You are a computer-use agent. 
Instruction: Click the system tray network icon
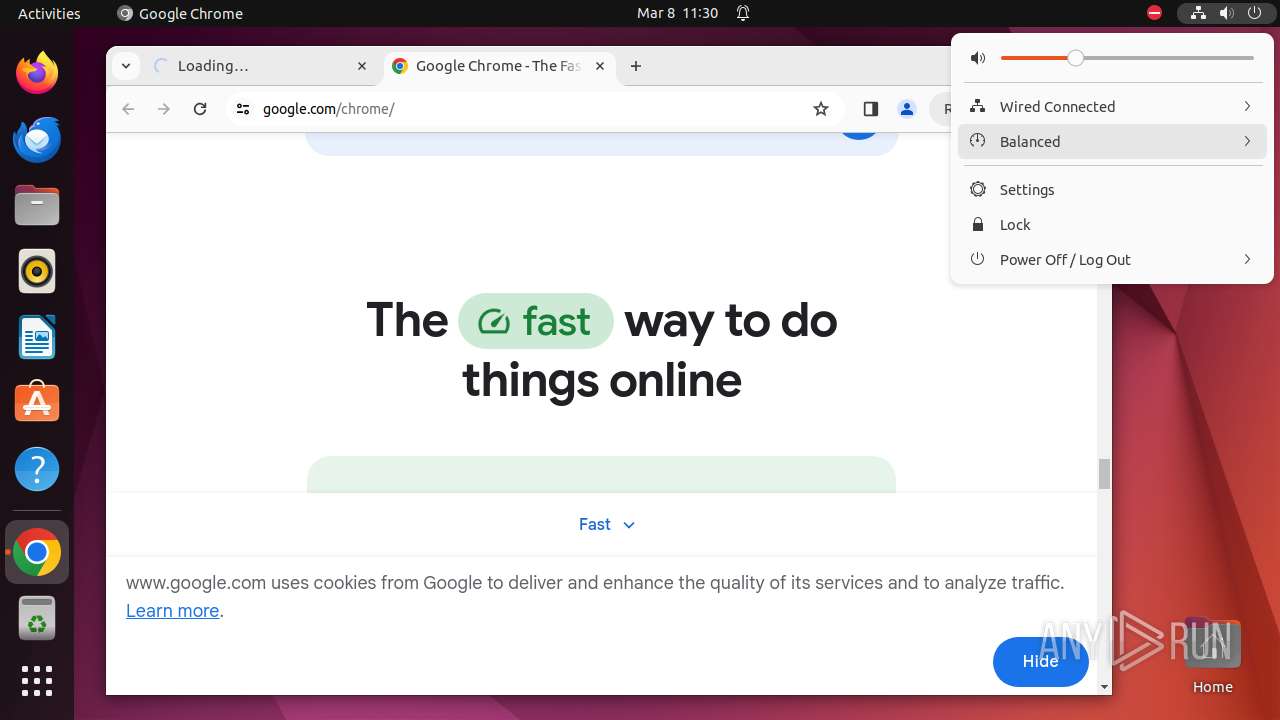[1198, 13]
